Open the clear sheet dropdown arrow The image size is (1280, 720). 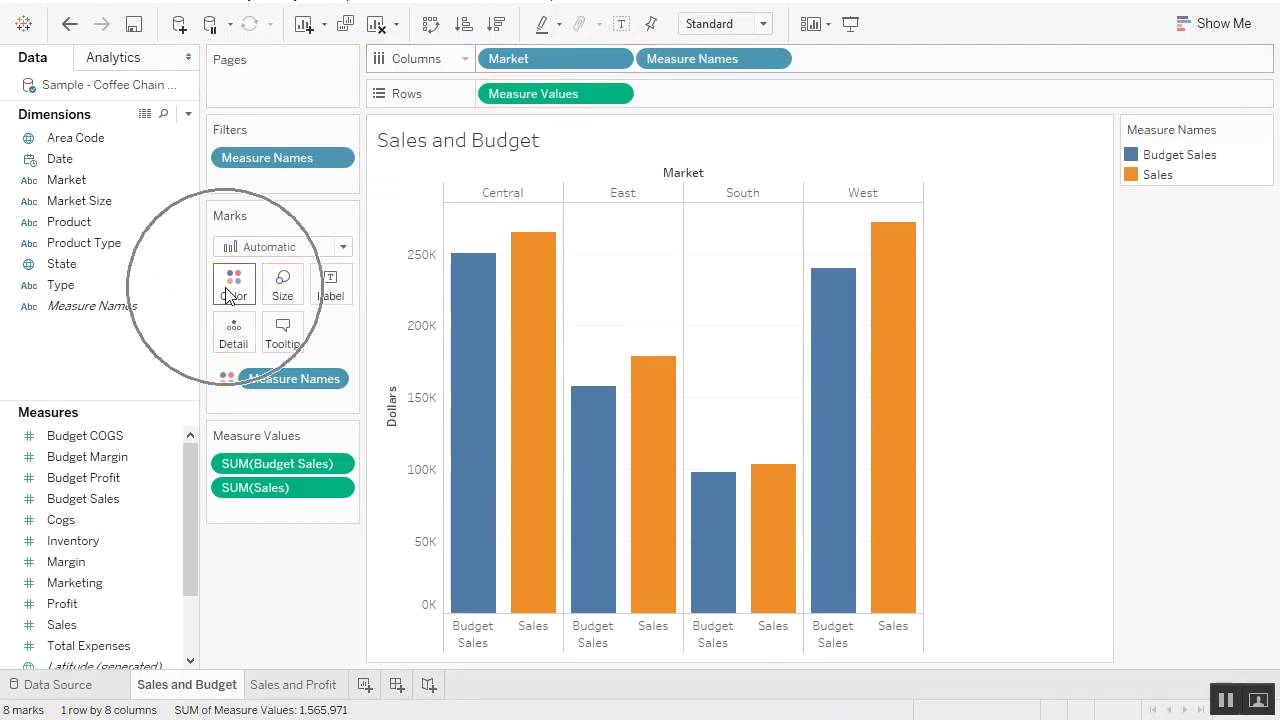coord(396,24)
